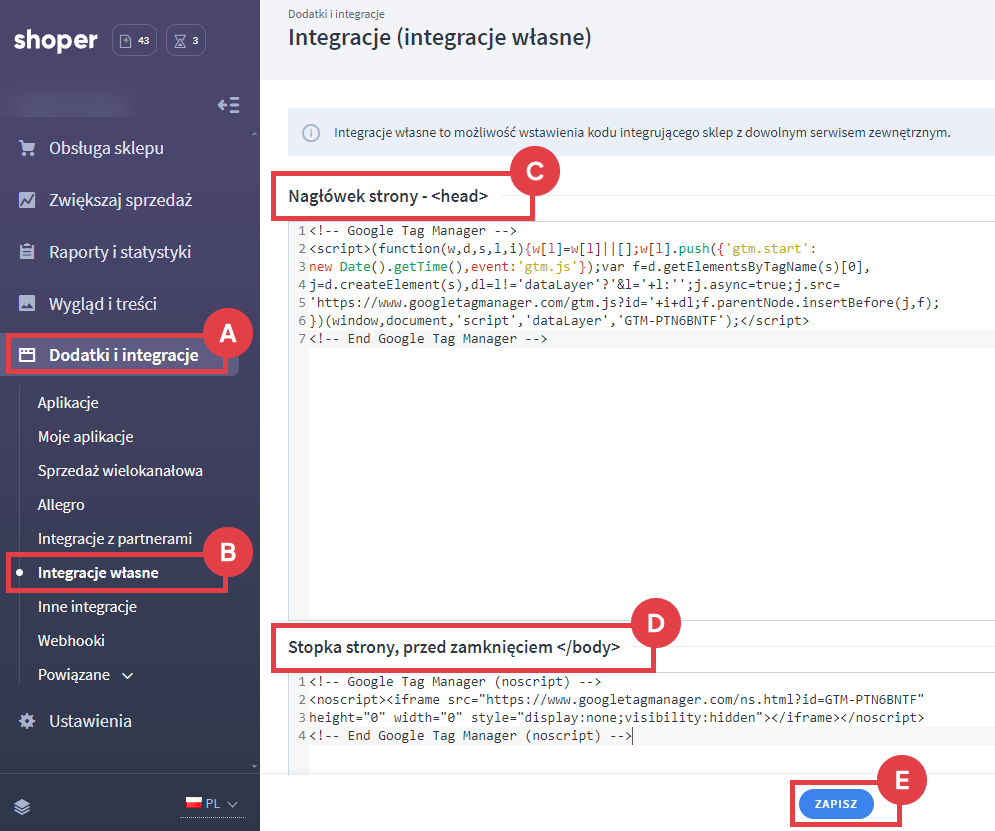Collapse the sidebar with the arrow icon
The image size is (995, 831).
(x=228, y=105)
